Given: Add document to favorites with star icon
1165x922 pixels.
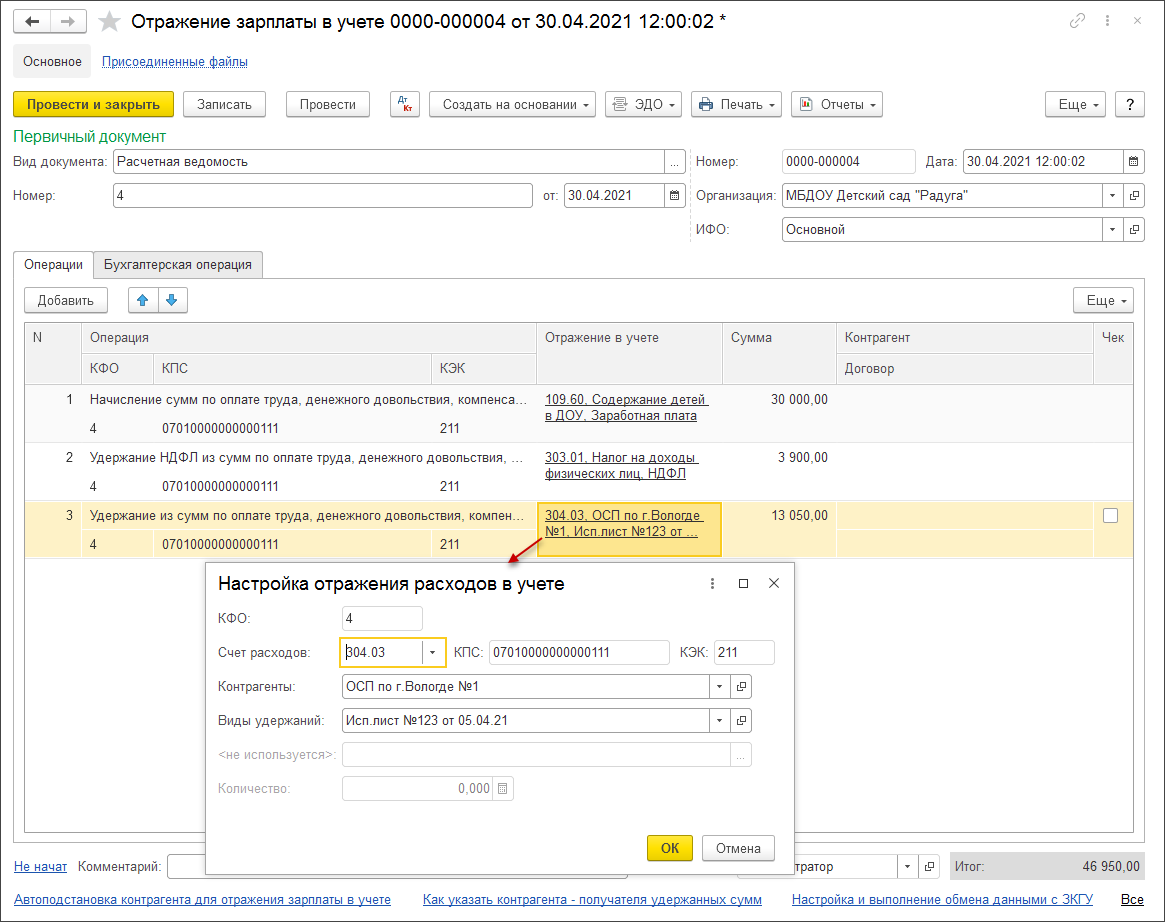Looking at the screenshot, I should (x=109, y=22).
